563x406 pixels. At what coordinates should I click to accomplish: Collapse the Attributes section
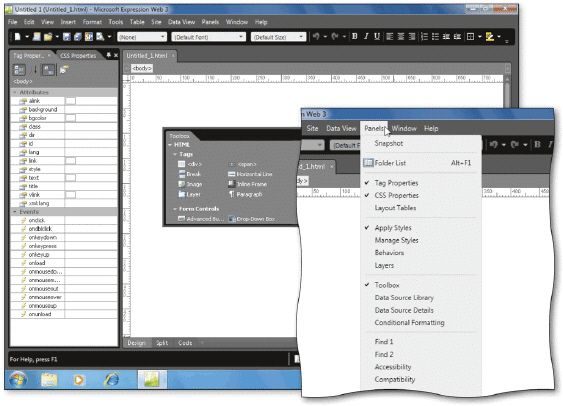click(15, 92)
